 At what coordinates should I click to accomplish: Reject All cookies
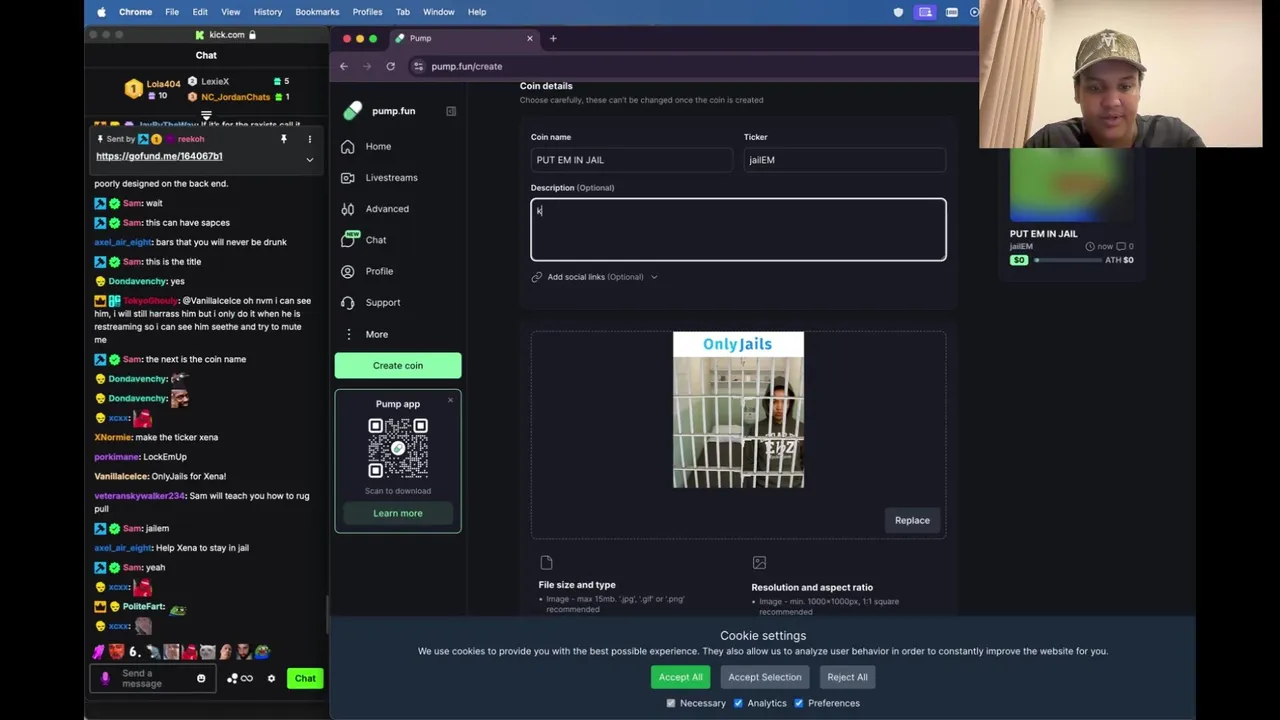(x=848, y=677)
